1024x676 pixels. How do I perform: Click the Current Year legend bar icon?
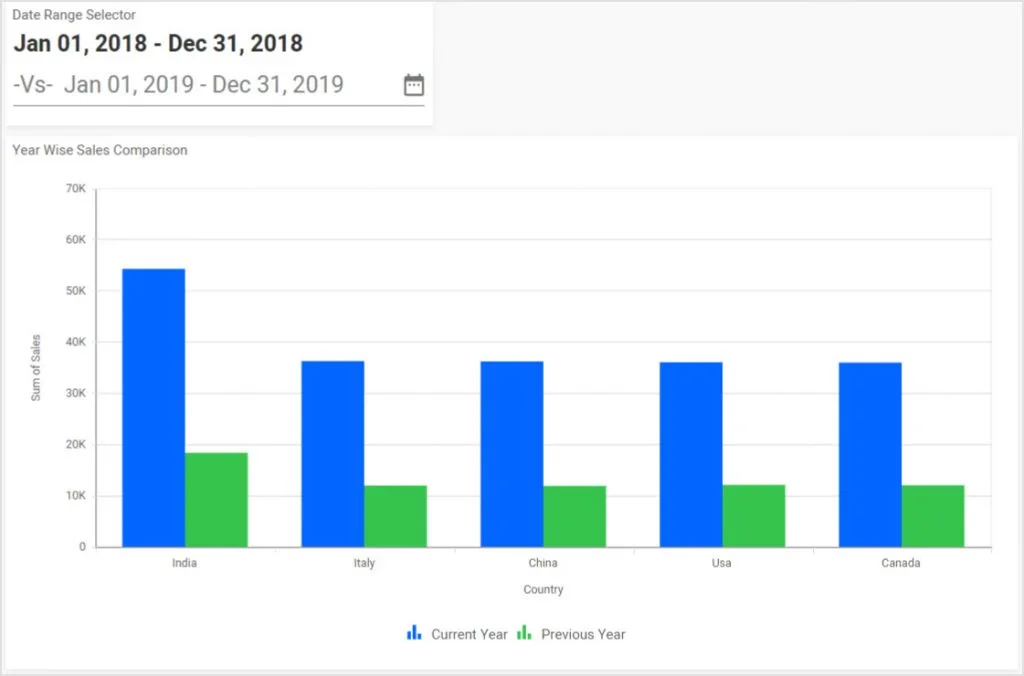pyautogui.click(x=414, y=633)
